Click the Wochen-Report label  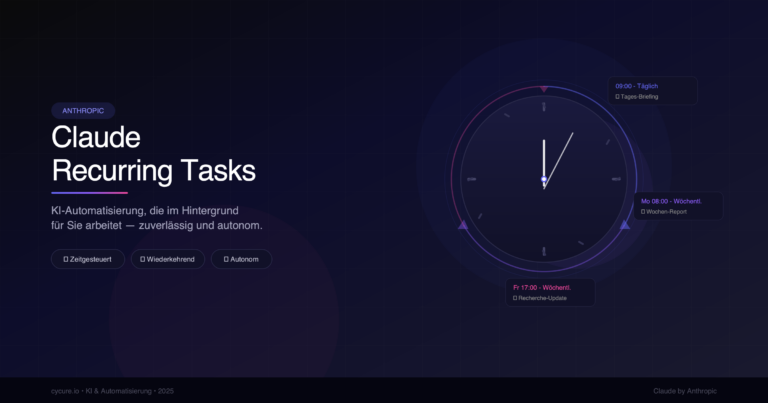tap(664, 212)
